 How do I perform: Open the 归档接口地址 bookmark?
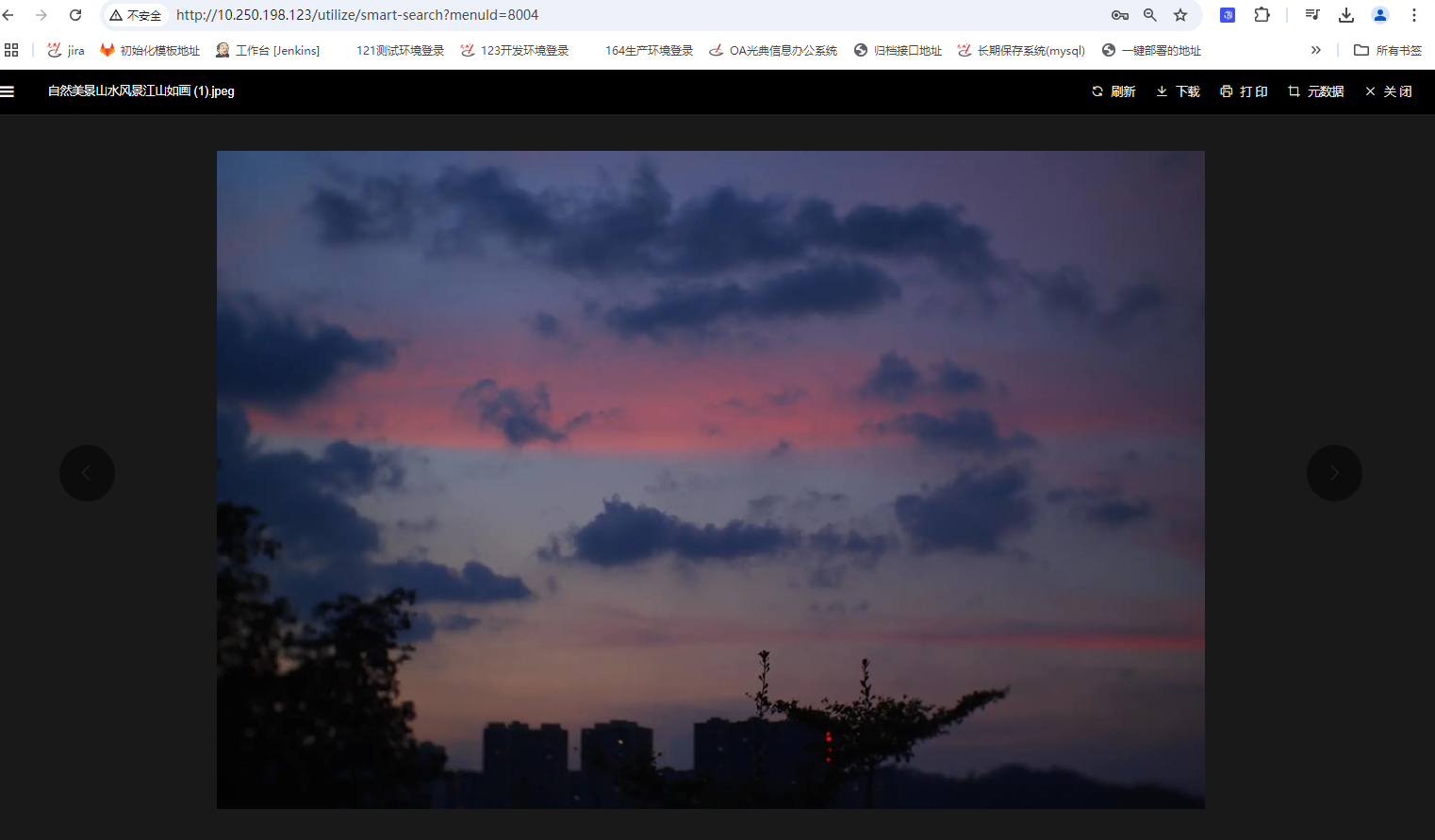coord(898,50)
